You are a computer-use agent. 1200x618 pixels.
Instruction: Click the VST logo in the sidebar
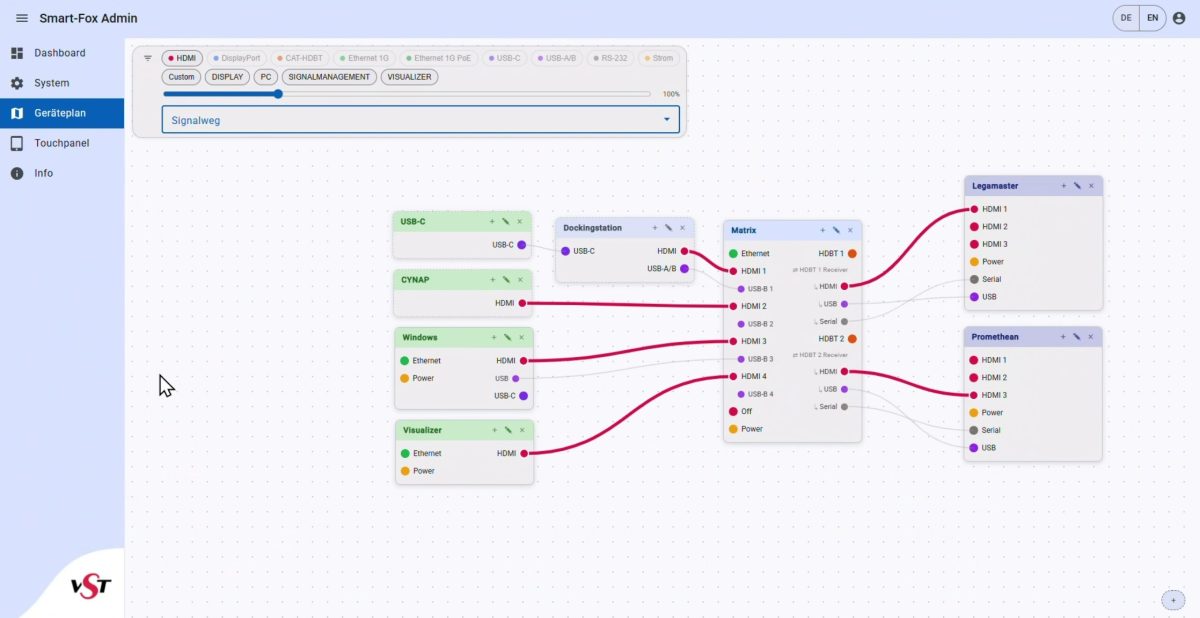click(91, 587)
